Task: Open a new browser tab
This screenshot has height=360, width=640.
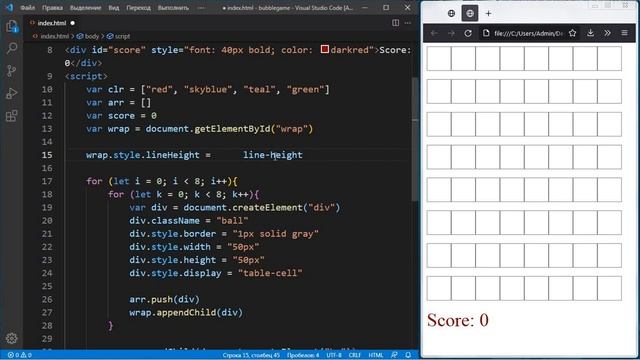Action: click(x=488, y=13)
